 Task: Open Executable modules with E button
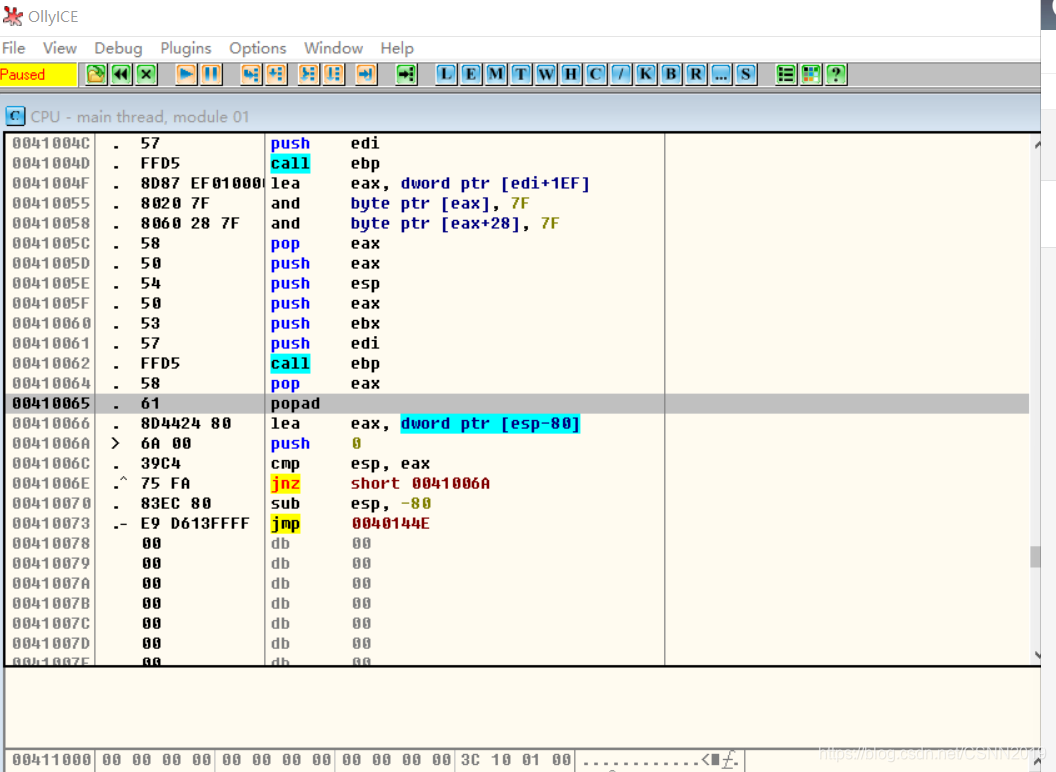point(471,74)
